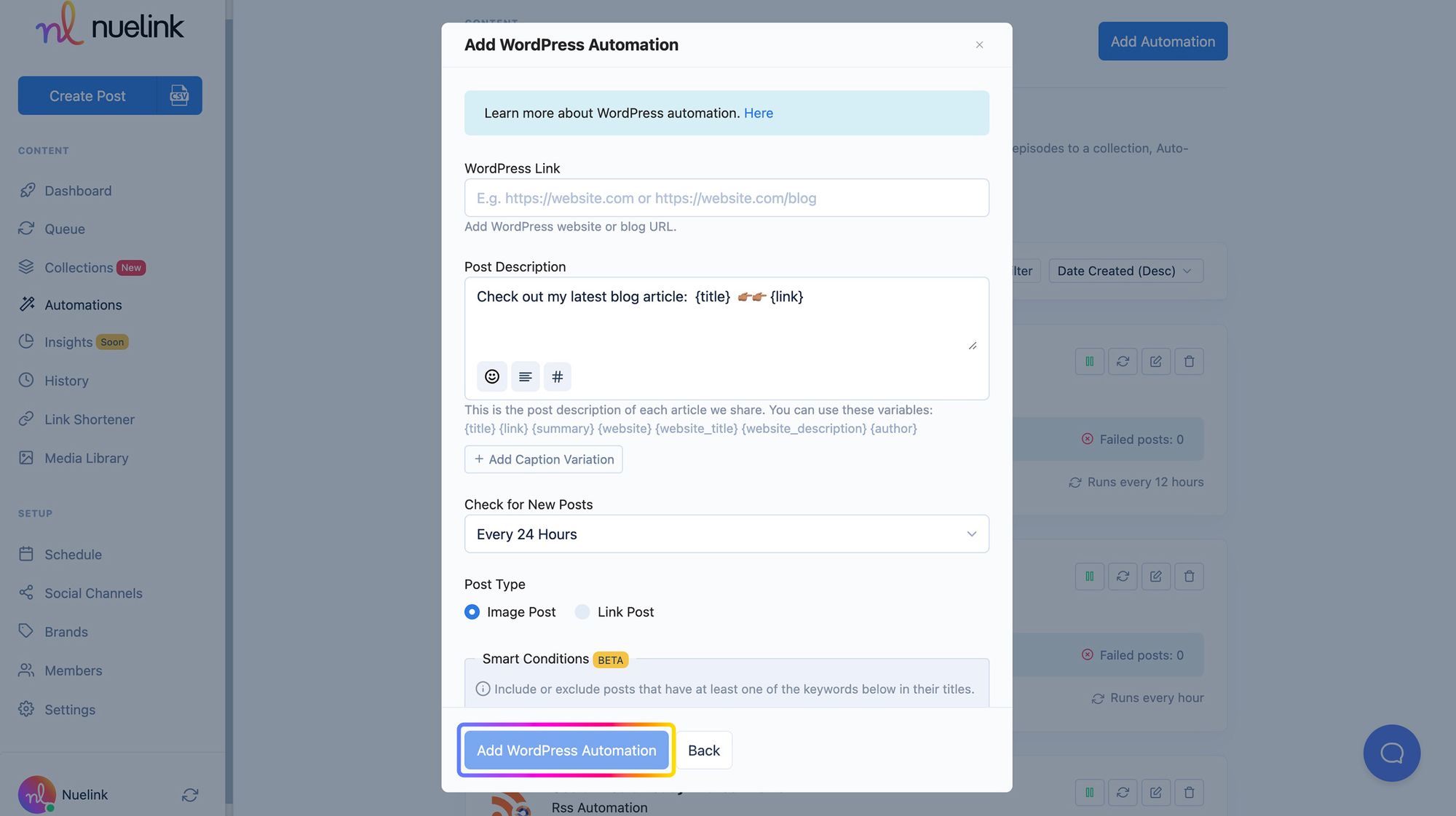Select Image Post radio button
This screenshot has height=816, width=1456.
[x=472, y=612]
